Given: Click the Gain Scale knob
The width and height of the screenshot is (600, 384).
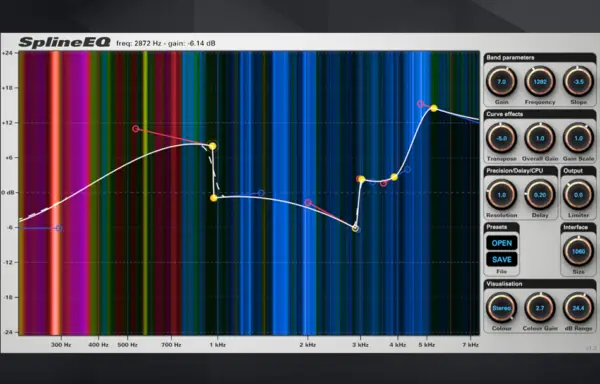Looking at the screenshot, I should 578,138.
